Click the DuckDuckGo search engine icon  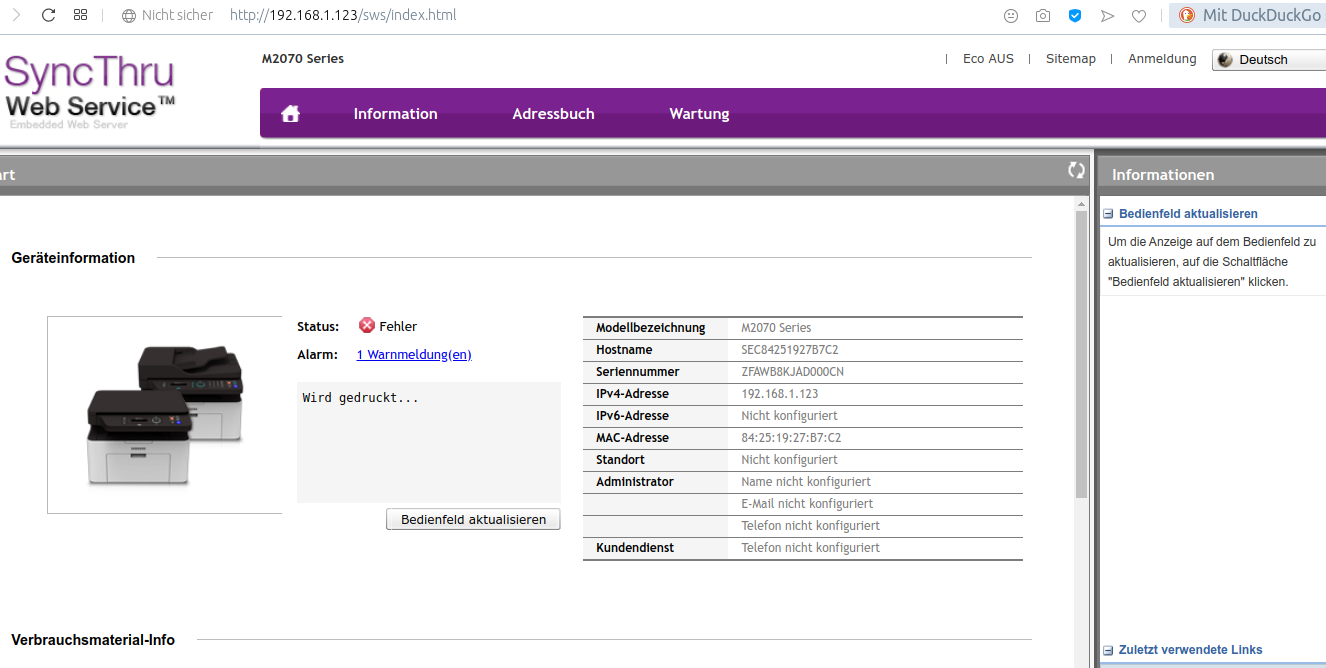point(1187,15)
